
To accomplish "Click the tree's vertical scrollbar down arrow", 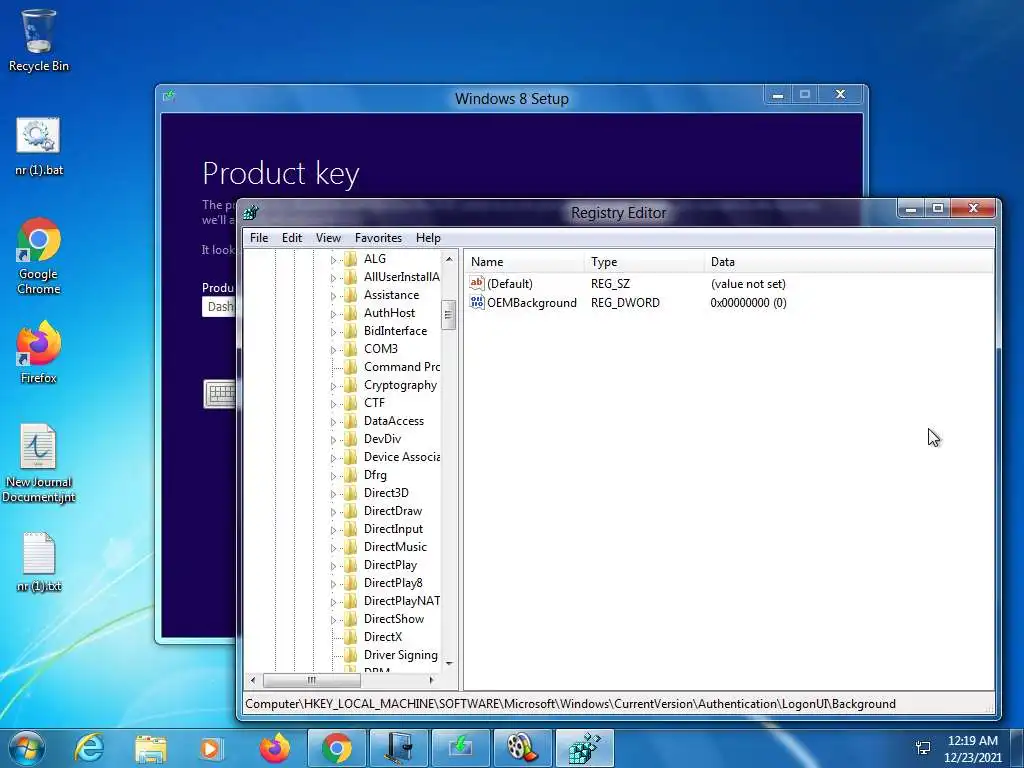I will coord(449,664).
